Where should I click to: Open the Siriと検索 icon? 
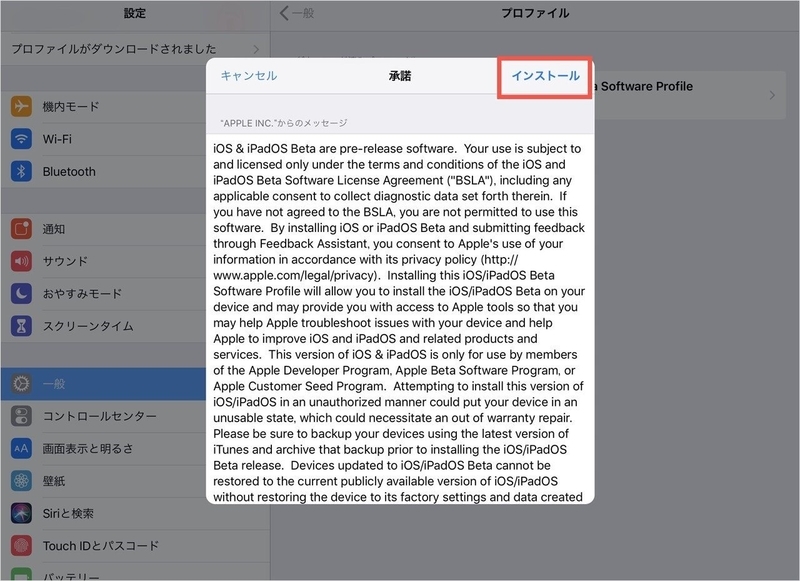(21, 513)
